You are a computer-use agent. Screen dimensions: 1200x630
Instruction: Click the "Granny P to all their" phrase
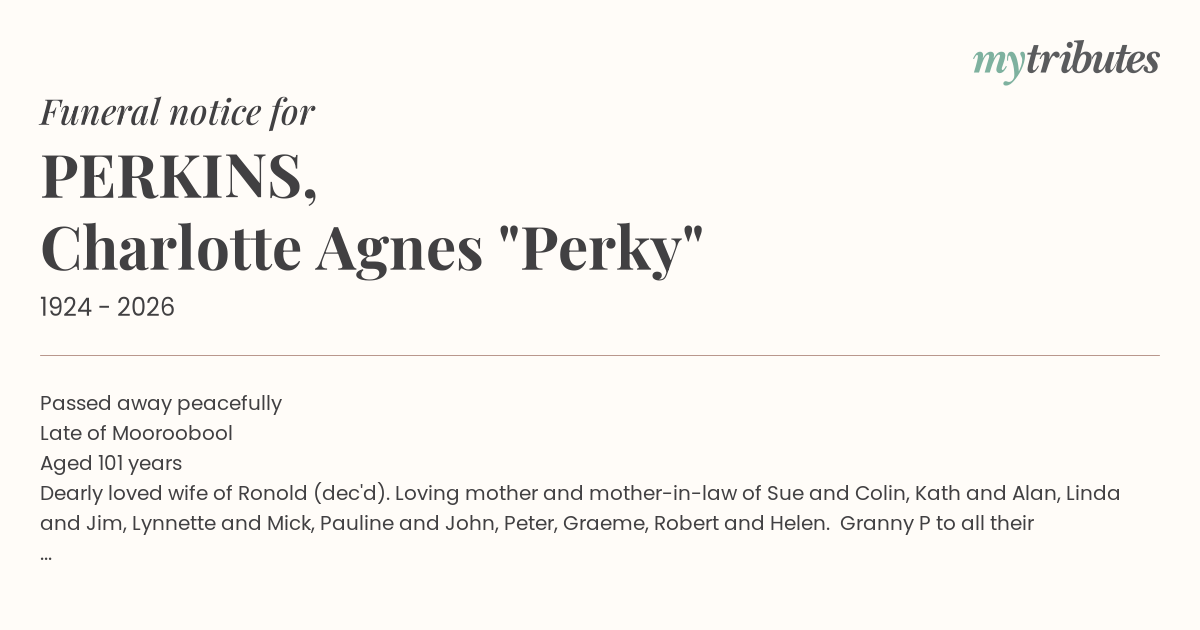[937, 523]
